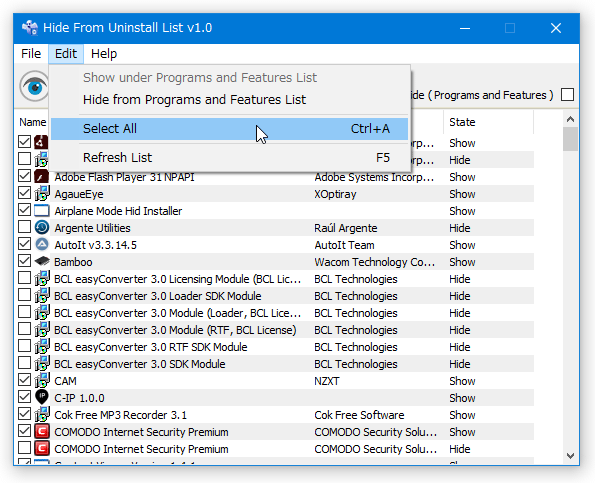Select the C-IP 1.0.0 entry name
The width and height of the screenshot is (595, 483).
pos(79,398)
